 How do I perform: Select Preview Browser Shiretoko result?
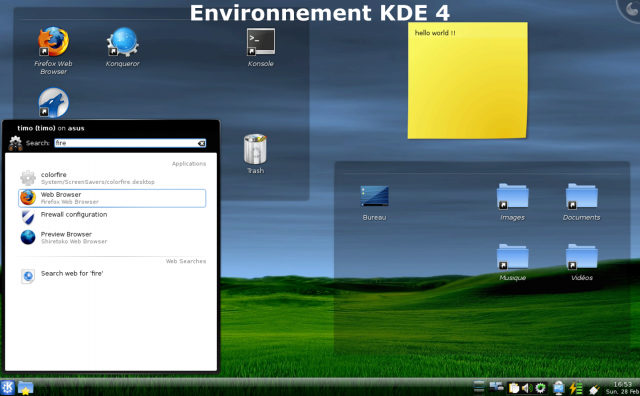click(112, 237)
